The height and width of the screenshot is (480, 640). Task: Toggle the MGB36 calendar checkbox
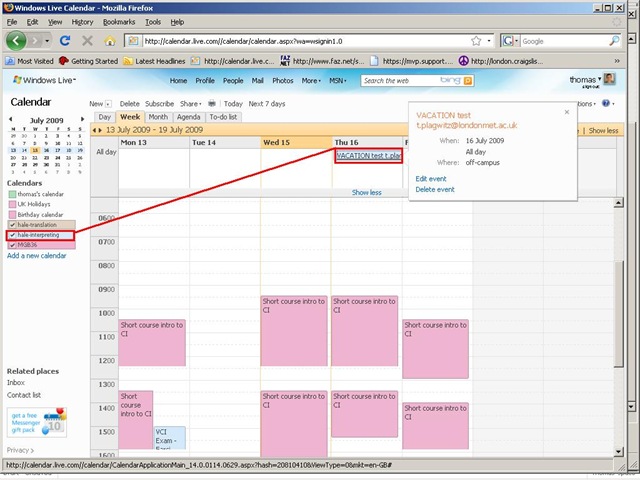(x=11, y=245)
